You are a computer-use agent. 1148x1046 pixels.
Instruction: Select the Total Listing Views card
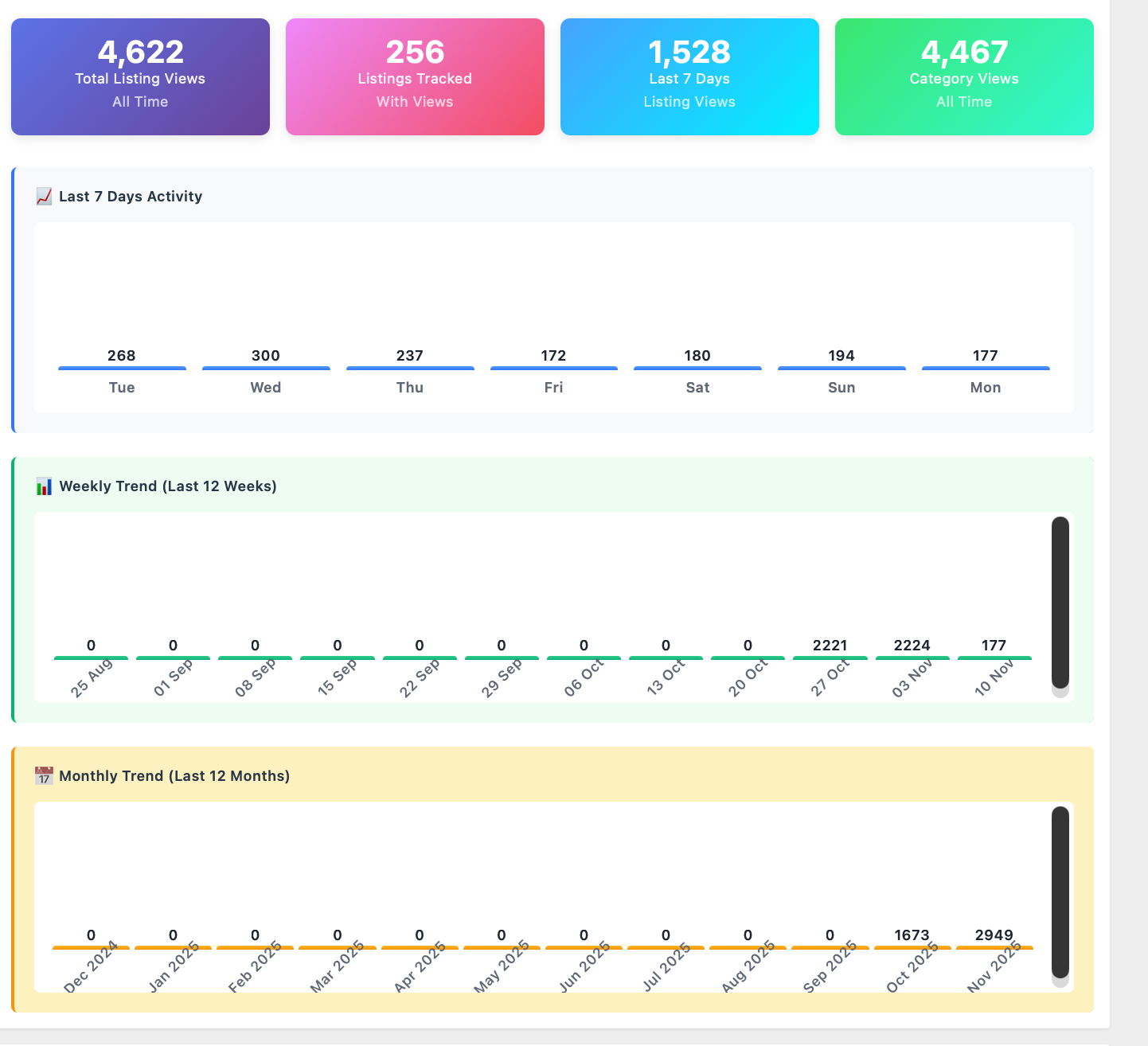pyautogui.click(x=140, y=77)
